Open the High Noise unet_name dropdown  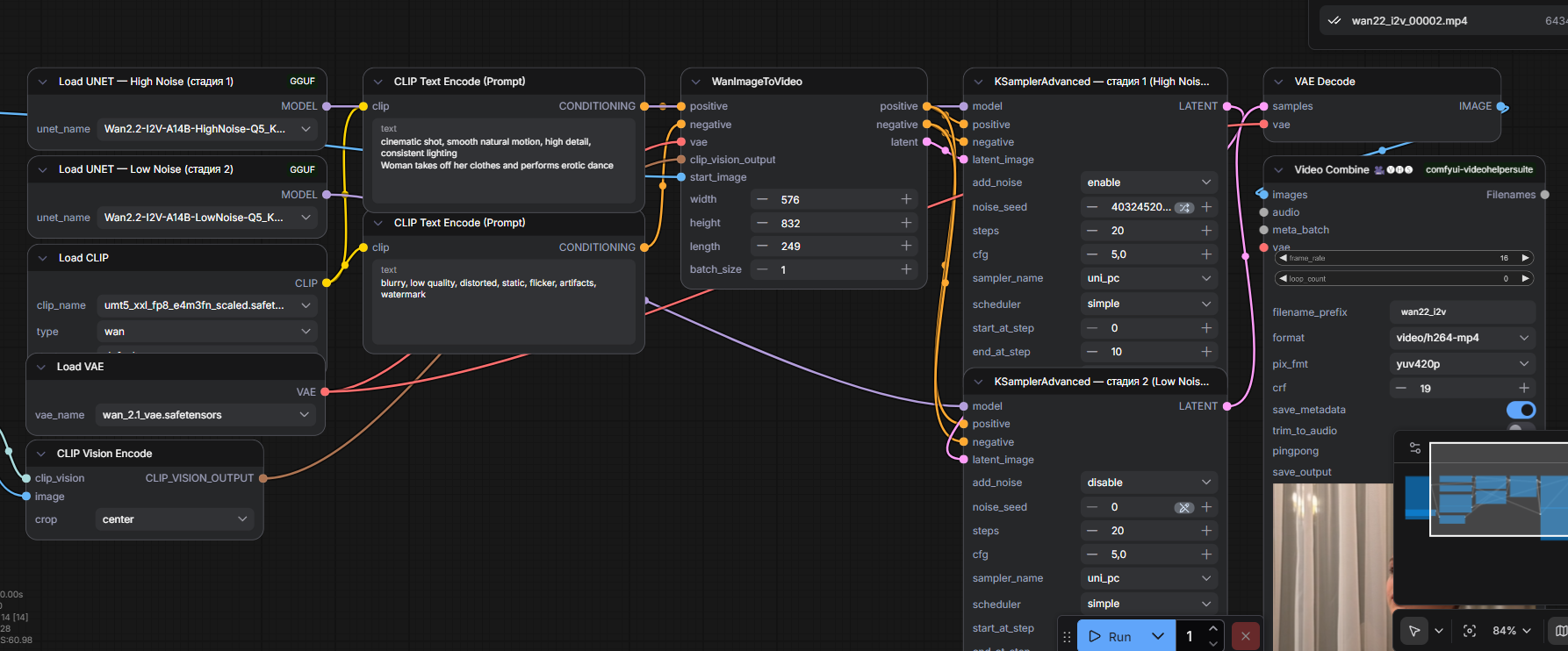pos(207,129)
